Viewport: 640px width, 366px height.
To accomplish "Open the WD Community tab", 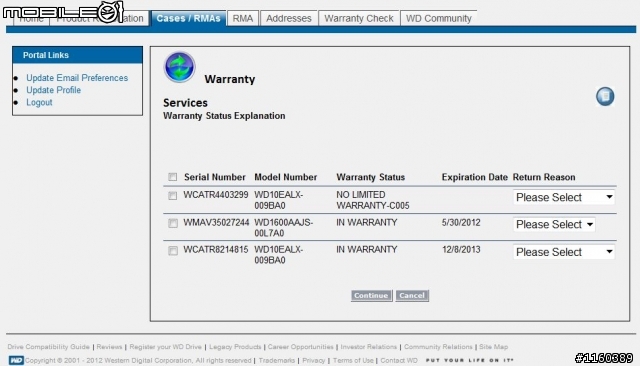I will point(439,18).
